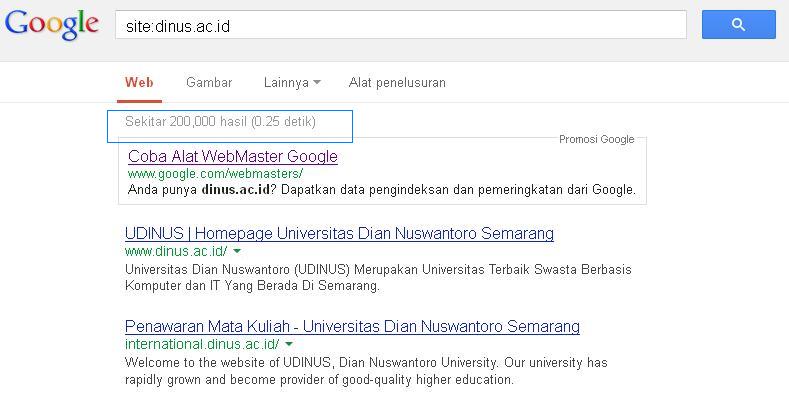This screenshot has width=789, height=412.
Task: Open the Coba Alat WebMaster Google link
Action: point(232,156)
